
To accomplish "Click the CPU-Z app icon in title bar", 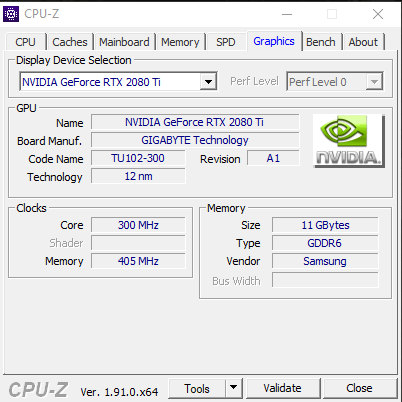I will [x=11, y=14].
